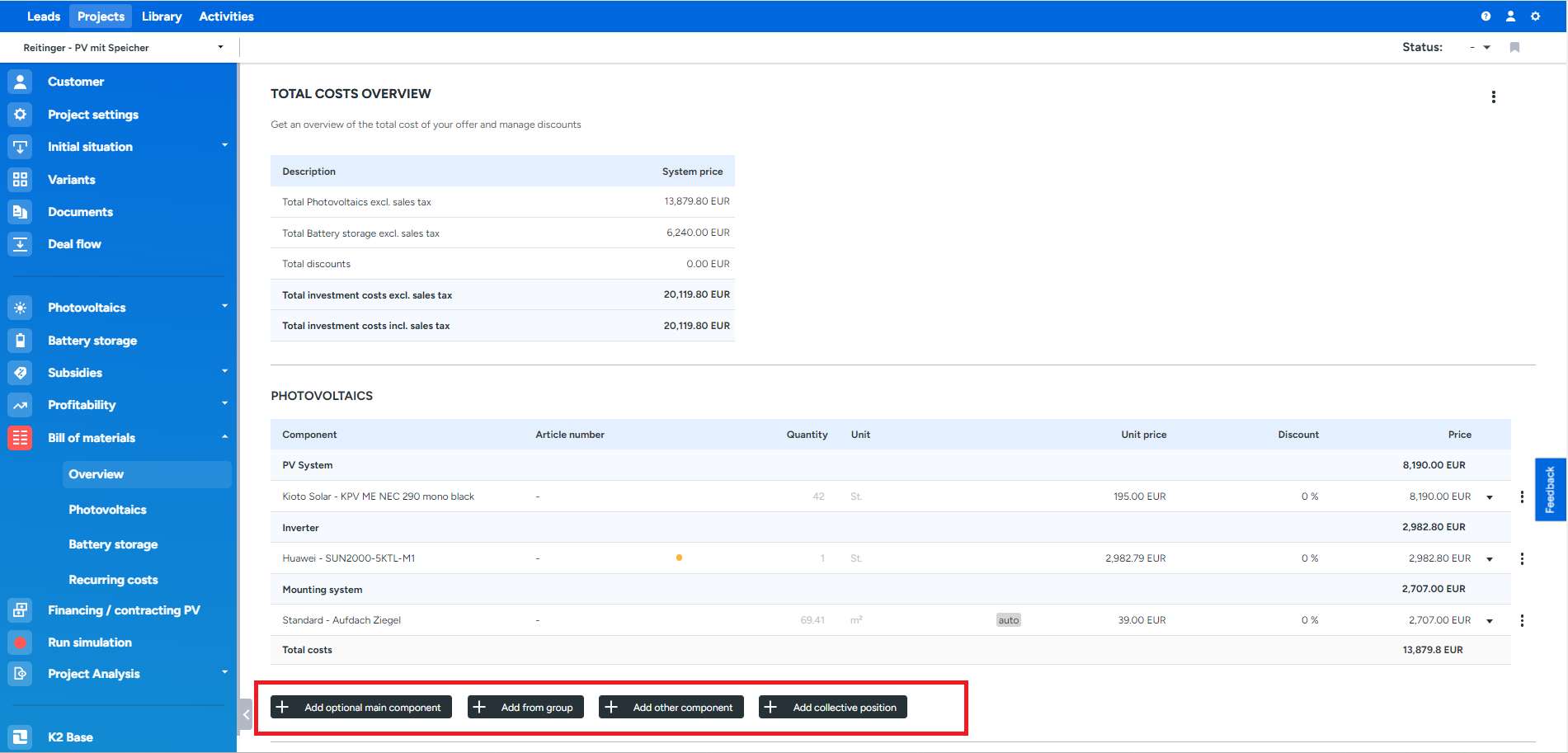The image size is (1568, 753).
Task: Switch to the Library tab
Action: point(162,16)
